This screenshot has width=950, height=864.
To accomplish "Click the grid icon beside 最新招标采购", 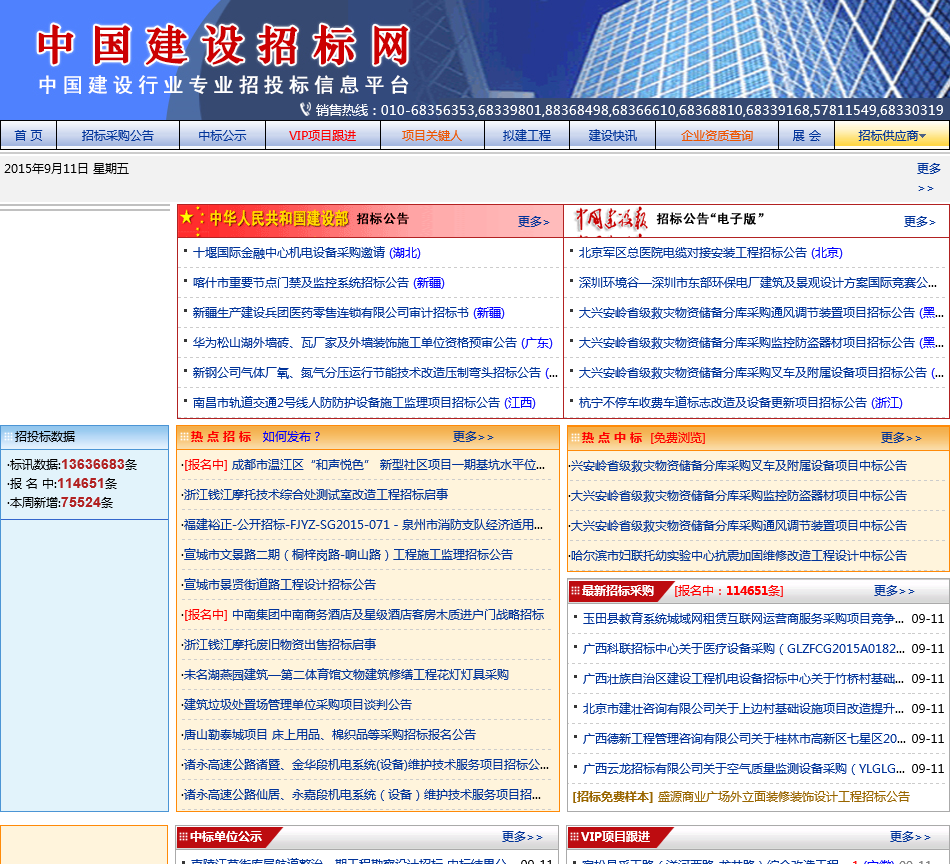I will point(575,591).
